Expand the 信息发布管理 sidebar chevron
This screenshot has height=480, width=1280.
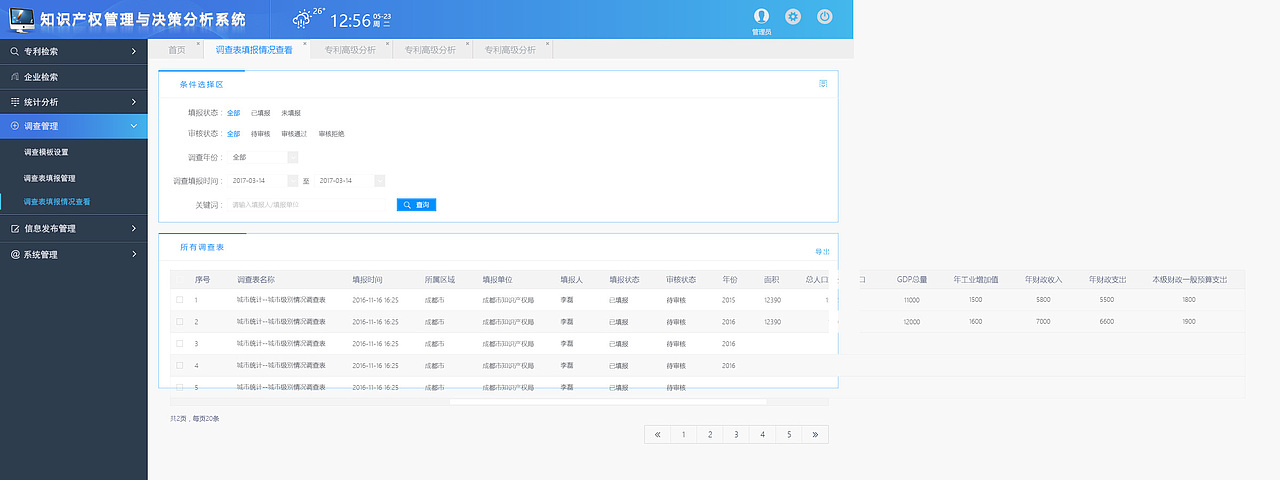point(134,228)
